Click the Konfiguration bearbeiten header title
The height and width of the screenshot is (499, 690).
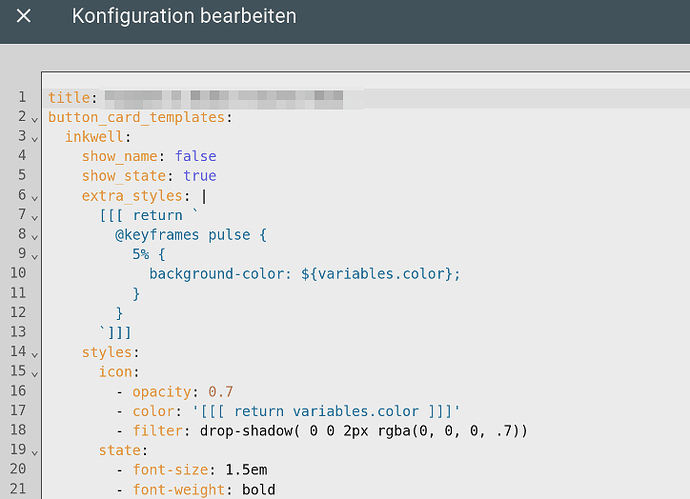pyautogui.click(x=184, y=16)
